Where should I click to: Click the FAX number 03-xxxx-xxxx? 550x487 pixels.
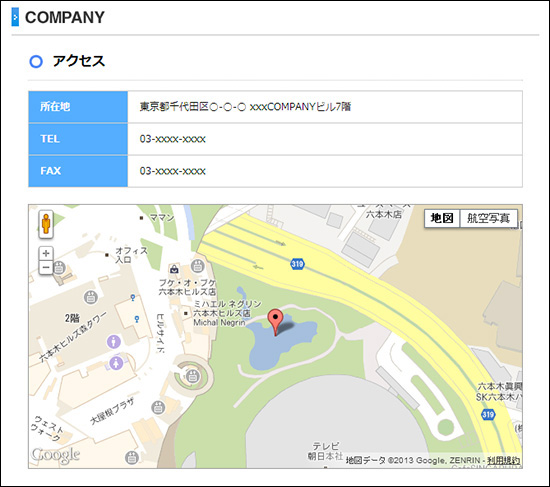tap(173, 171)
